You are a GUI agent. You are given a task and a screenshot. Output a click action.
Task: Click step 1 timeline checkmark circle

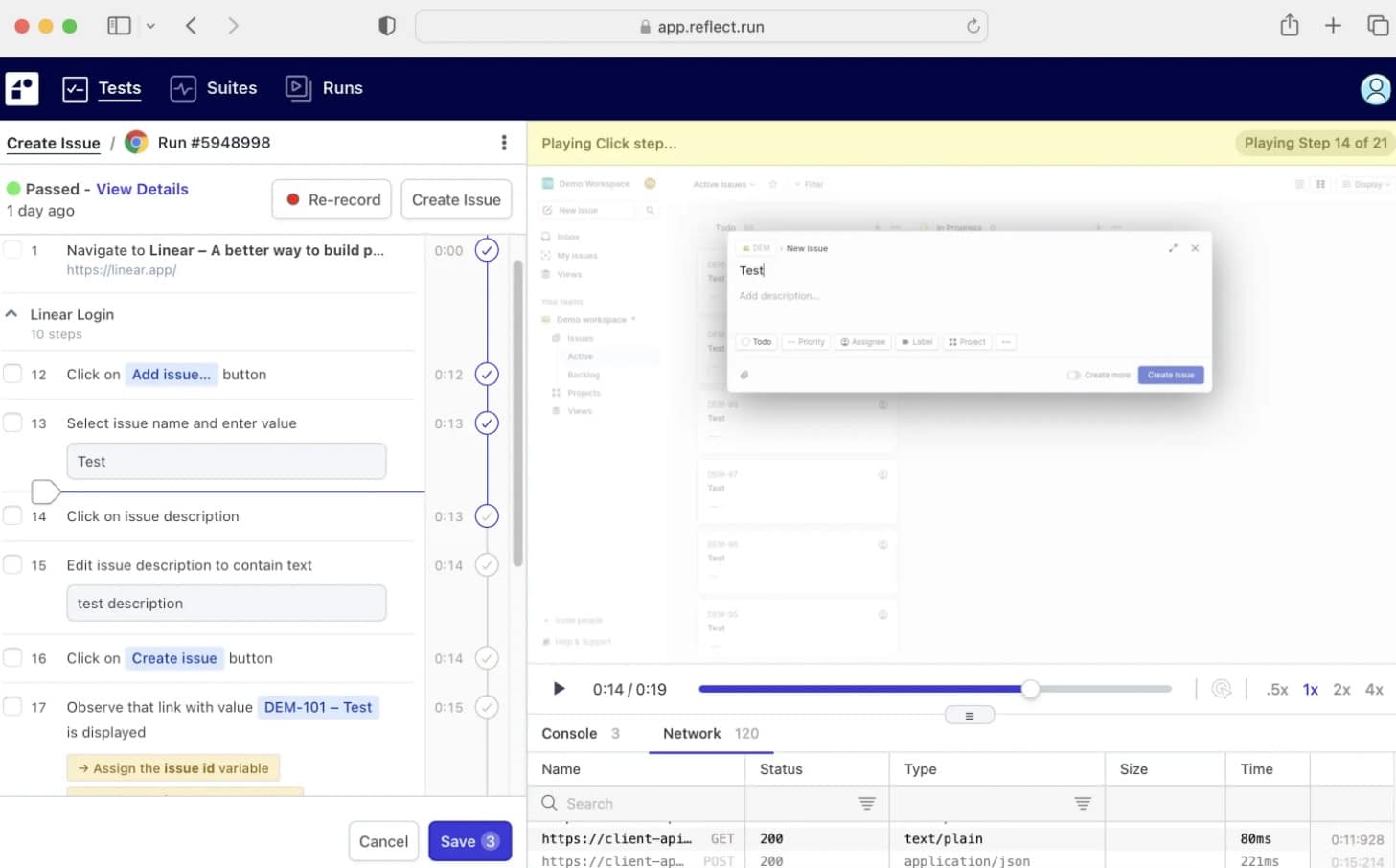487,251
